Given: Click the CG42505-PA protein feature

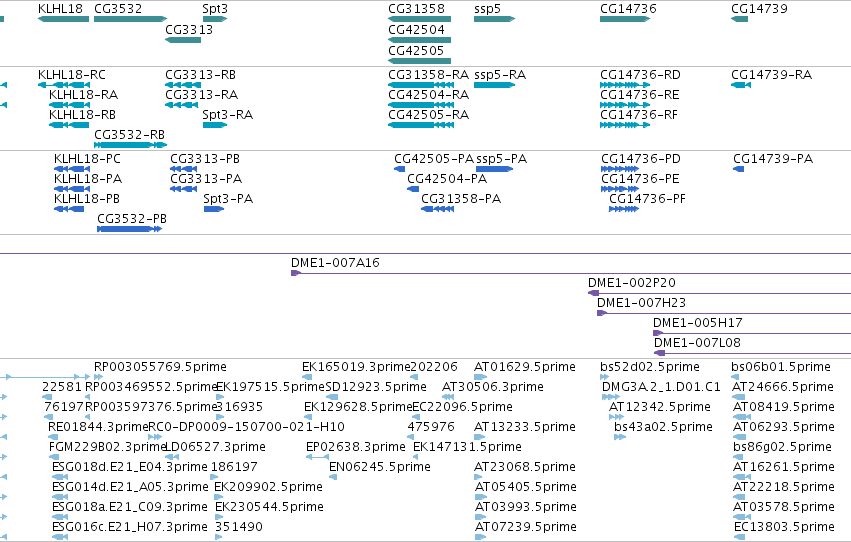Looking at the screenshot, I should [399, 169].
